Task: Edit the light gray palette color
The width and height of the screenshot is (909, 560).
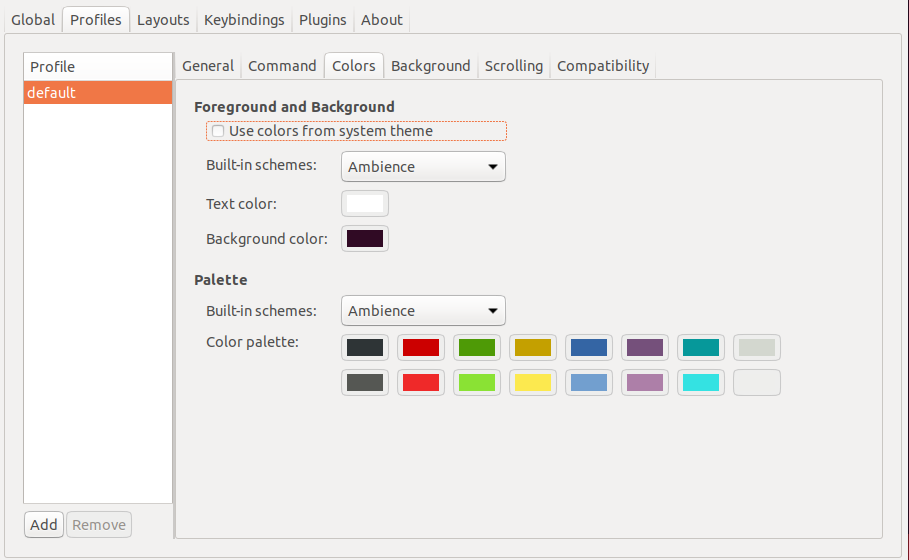Action: [757, 348]
